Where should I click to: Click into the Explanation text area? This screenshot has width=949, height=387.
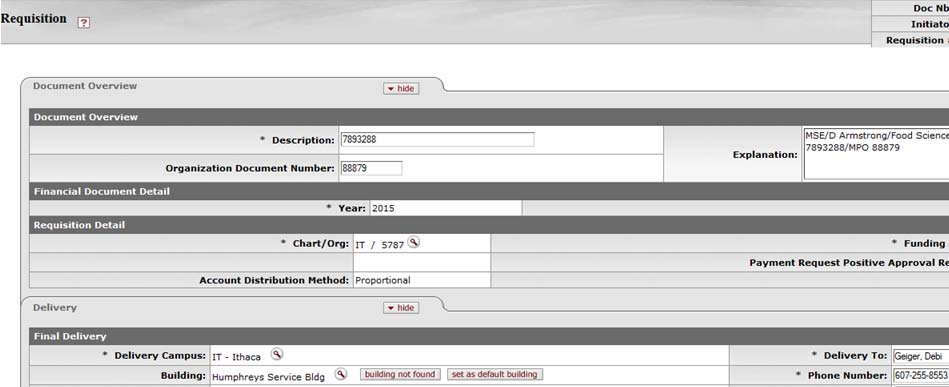[x=876, y=153]
